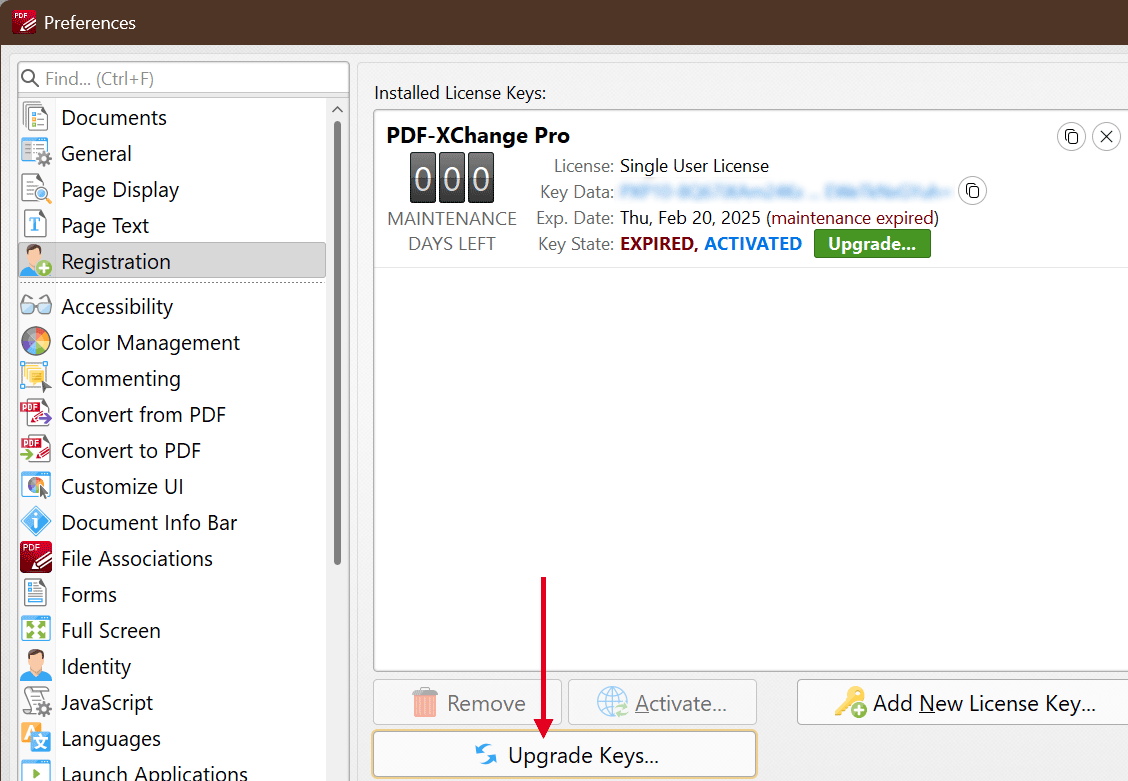Click the maintenance days left counter
This screenshot has height=781, width=1128.
click(x=452, y=178)
